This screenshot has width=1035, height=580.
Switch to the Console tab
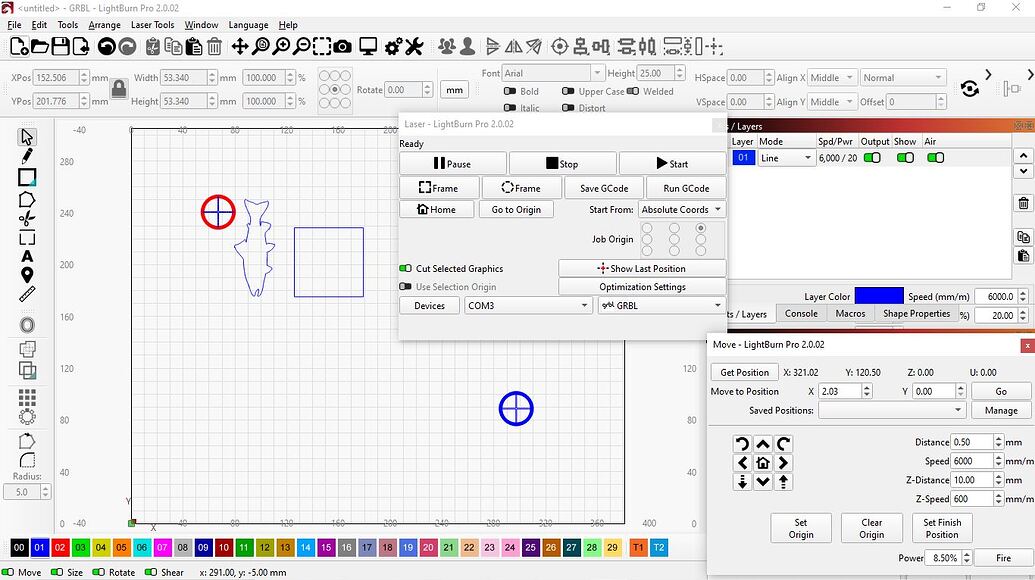coord(801,313)
